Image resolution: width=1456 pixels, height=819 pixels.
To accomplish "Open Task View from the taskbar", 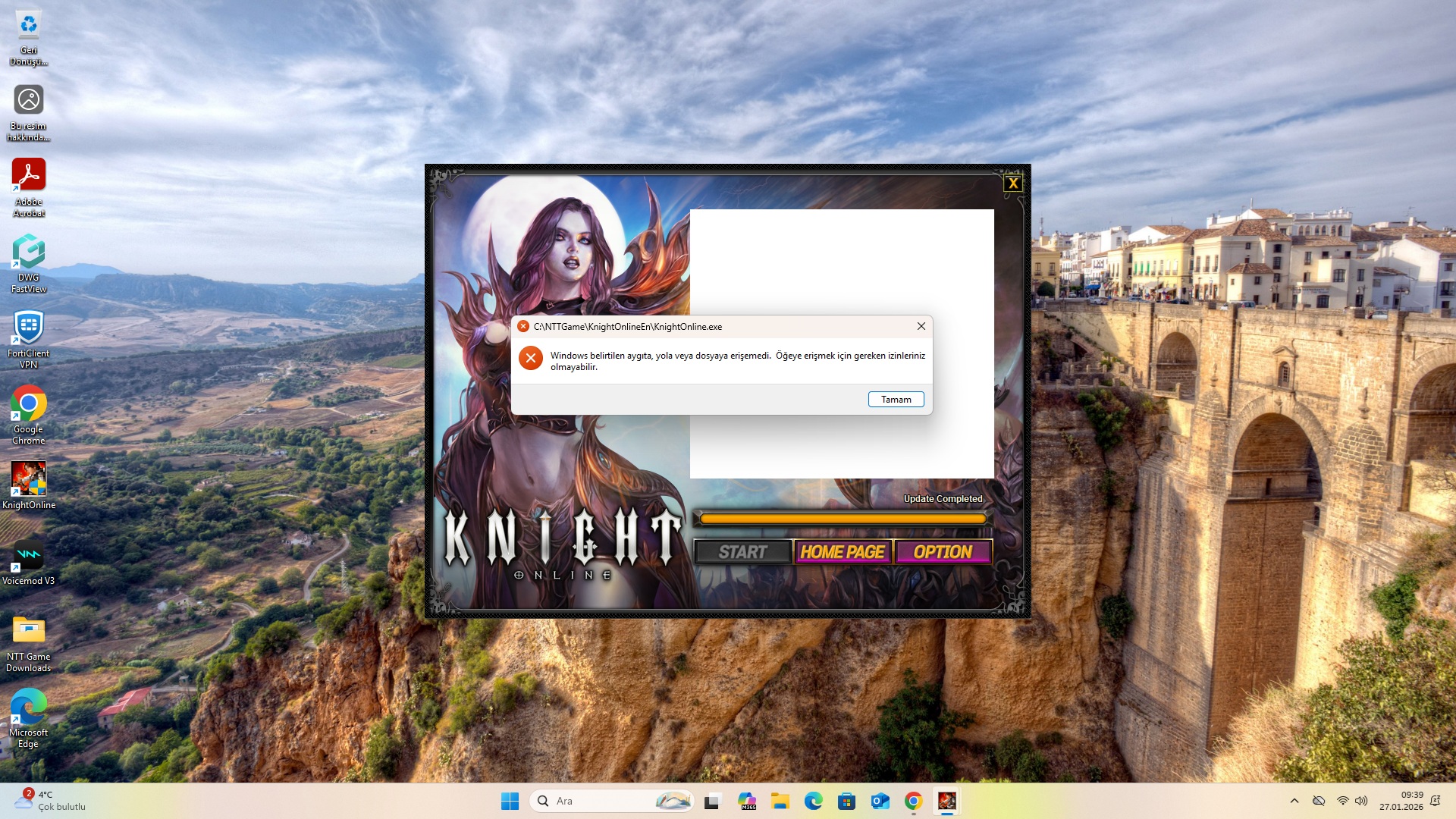I will click(x=712, y=801).
